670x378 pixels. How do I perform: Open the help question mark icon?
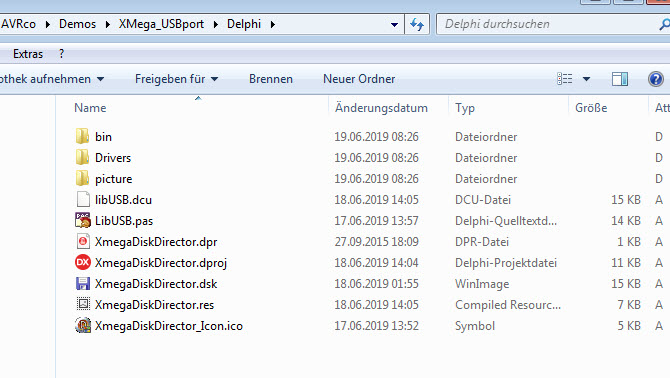point(655,79)
